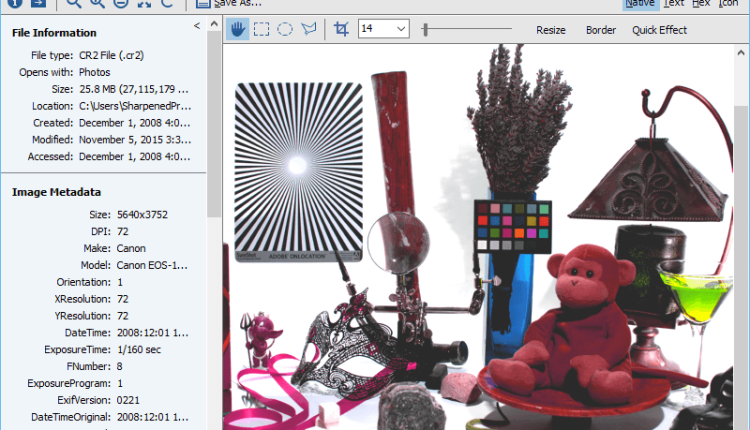Switch to the Native view tab

coord(639,4)
